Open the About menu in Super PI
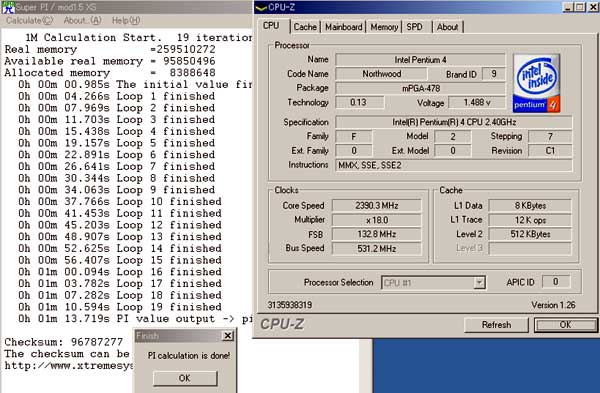The width and height of the screenshot is (600, 393). 82,21
